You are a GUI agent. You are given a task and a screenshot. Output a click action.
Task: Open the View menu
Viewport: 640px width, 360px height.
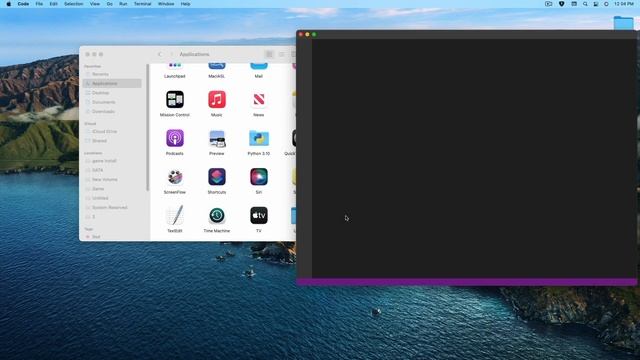95,4
